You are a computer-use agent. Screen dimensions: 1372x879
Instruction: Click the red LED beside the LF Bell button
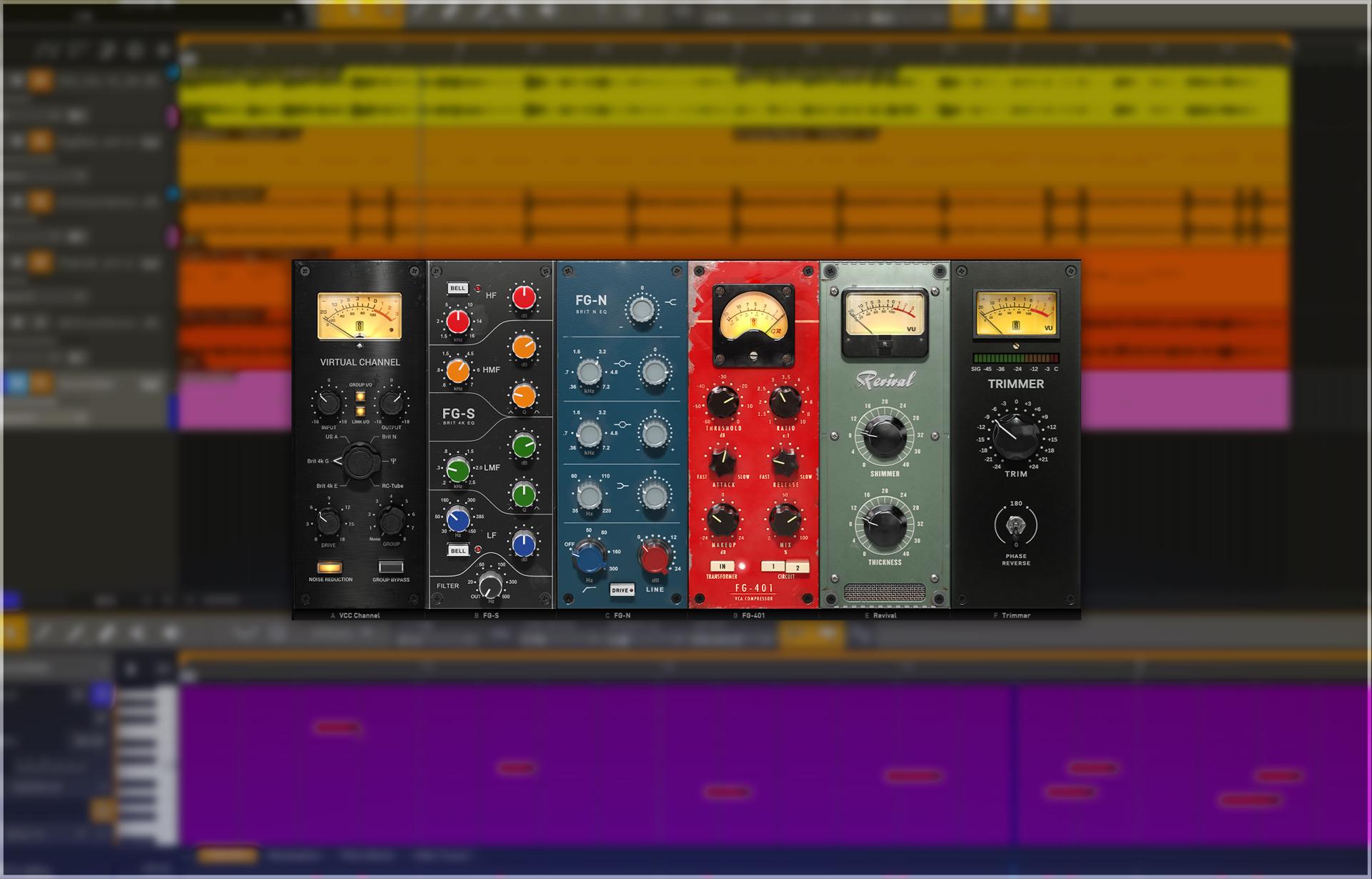point(477,550)
